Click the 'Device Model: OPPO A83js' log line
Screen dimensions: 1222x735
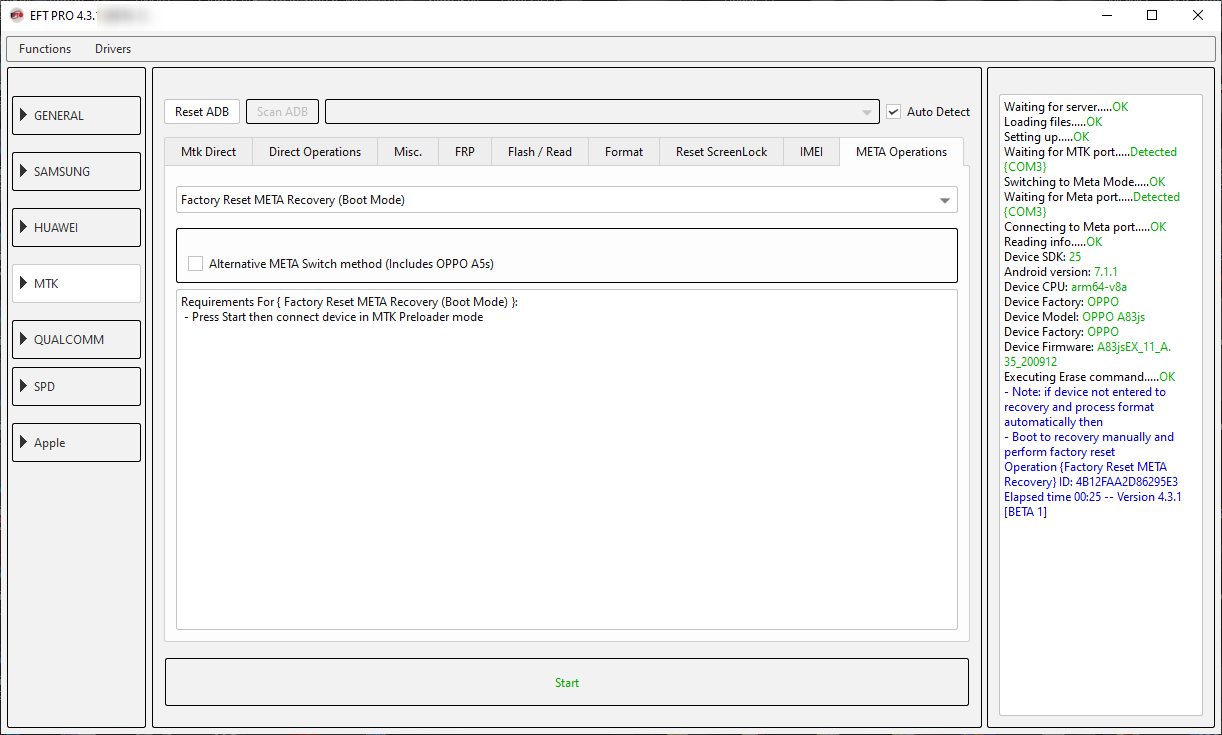[x=1074, y=317]
